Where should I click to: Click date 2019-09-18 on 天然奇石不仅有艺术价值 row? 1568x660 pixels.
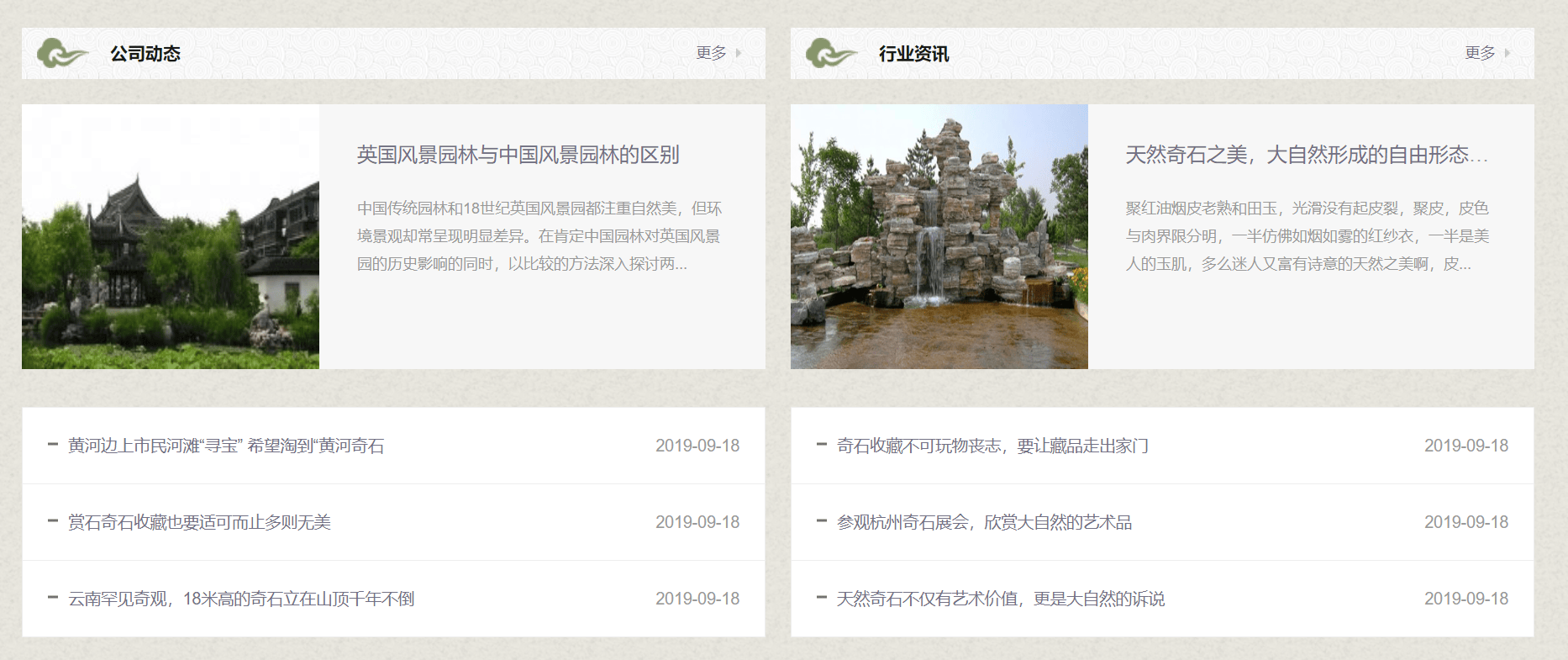[x=1466, y=599]
